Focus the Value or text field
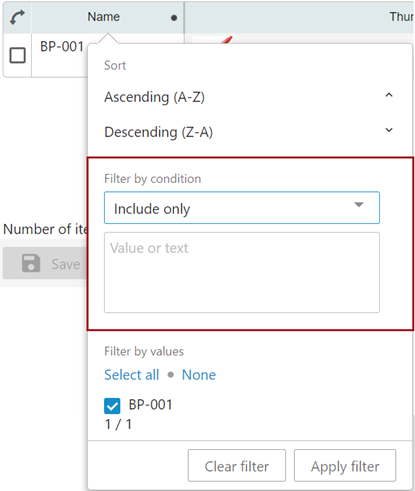Image resolution: width=415 pixels, height=491 pixels. (x=242, y=272)
